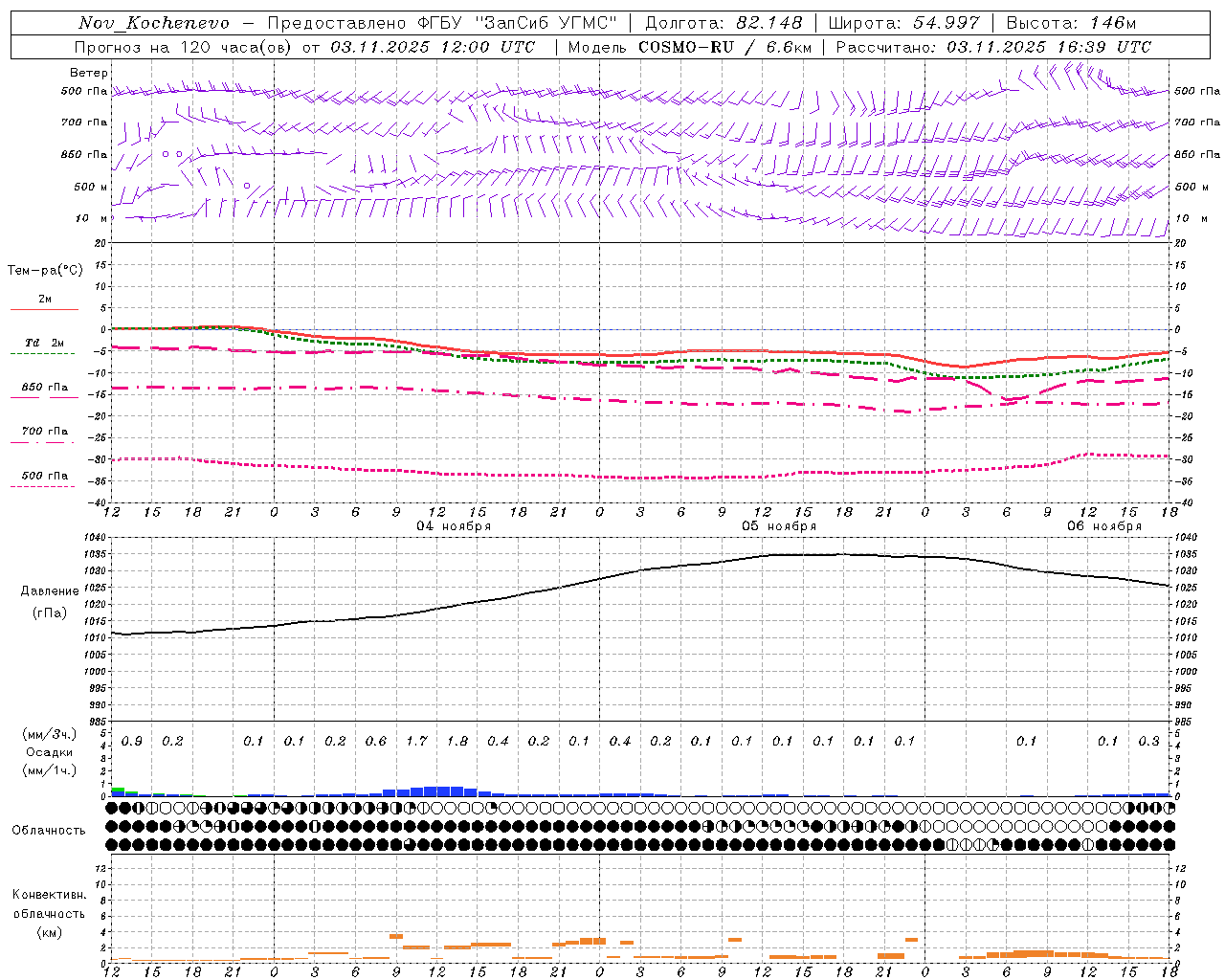Click the Td 2м dew point legend label
1225x980 pixels.
[45, 343]
